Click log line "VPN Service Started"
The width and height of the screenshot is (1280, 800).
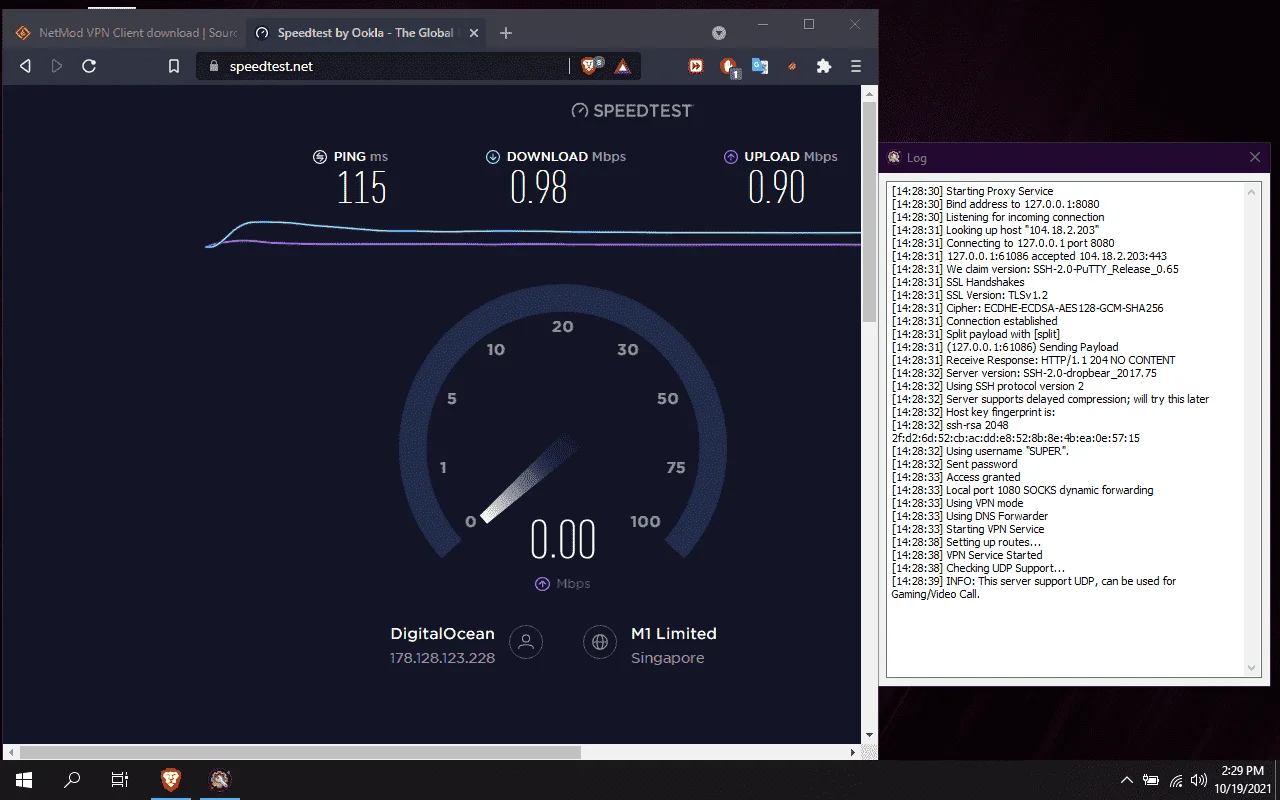point(967,555)
